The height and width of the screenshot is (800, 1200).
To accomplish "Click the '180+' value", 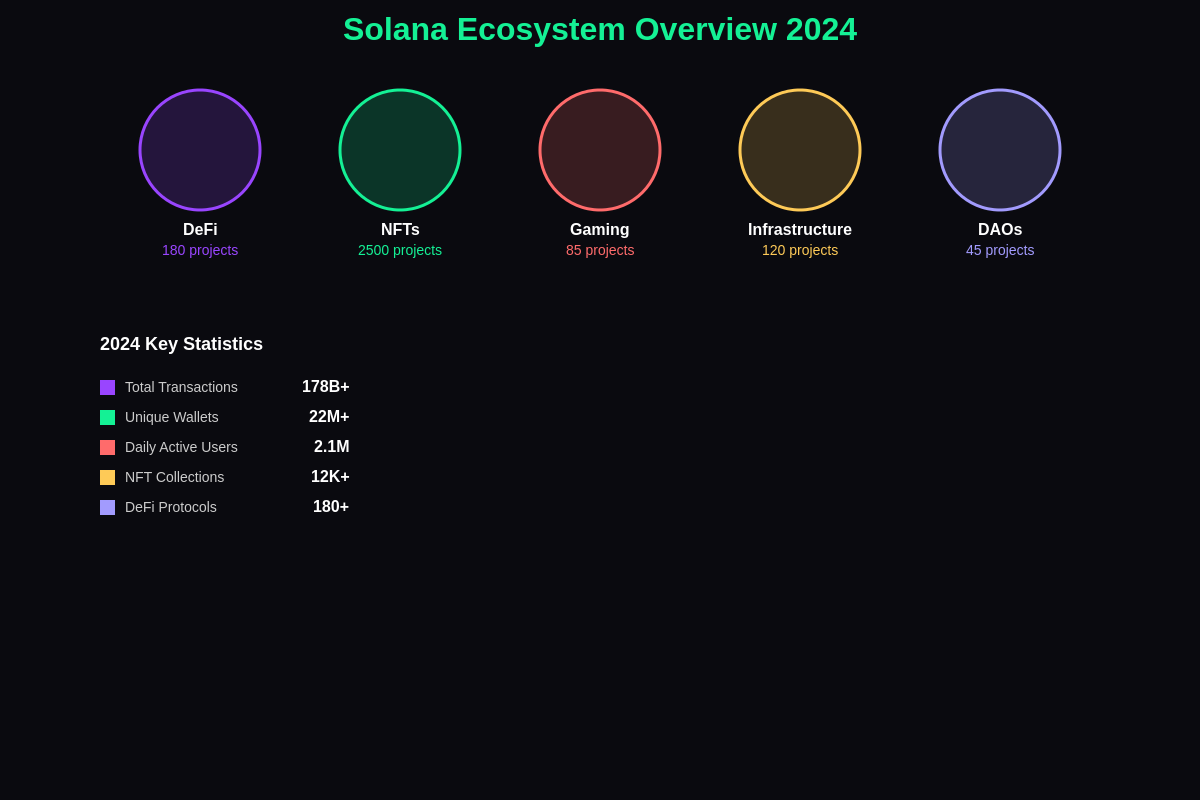I will (331, 507).
